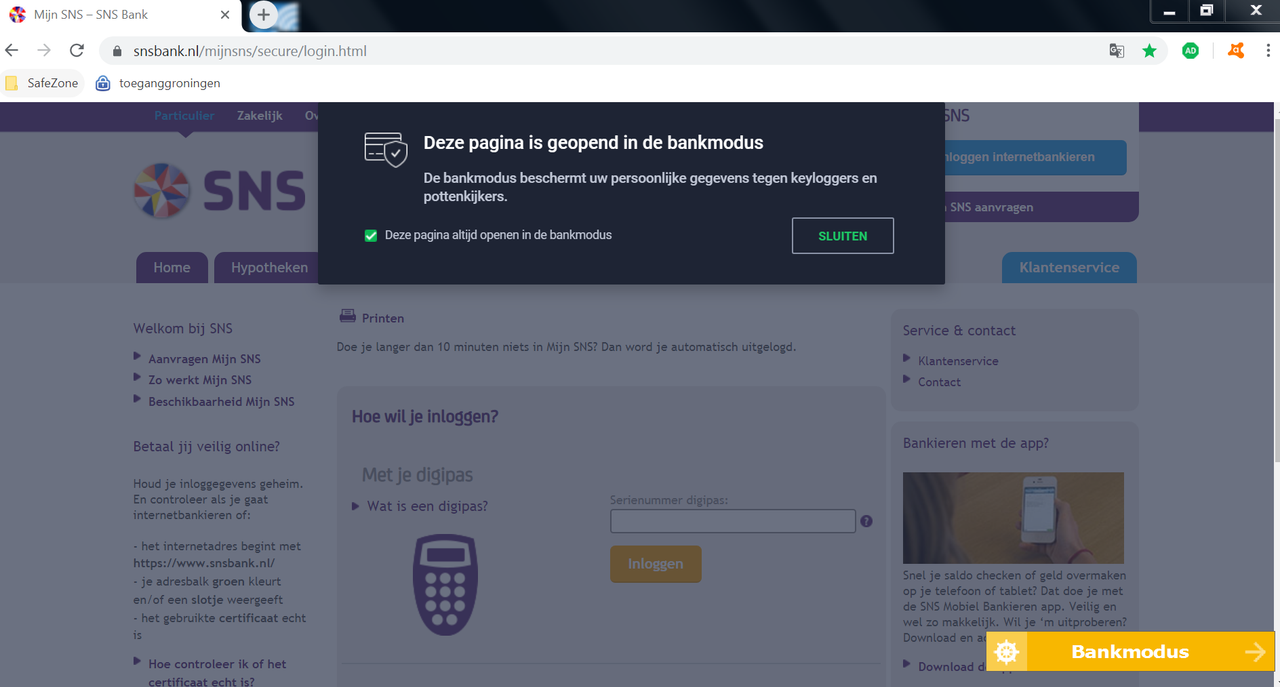Open the green AD extension icon
The image size is (1280, 687).
pos(1190,50)
